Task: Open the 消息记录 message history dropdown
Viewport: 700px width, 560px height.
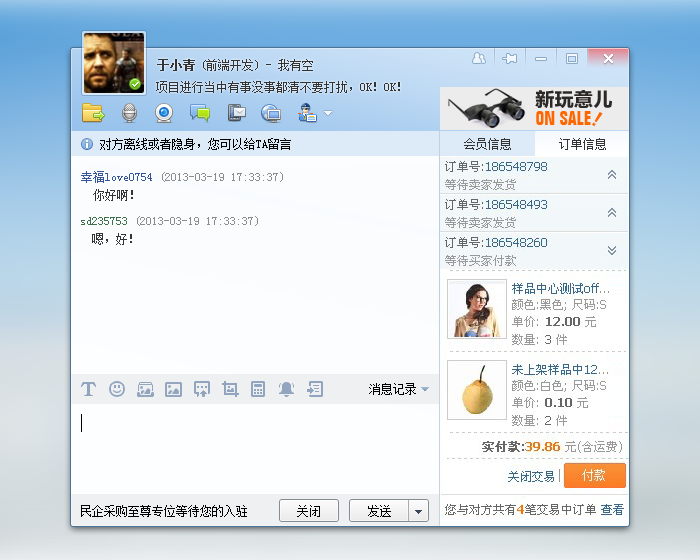Action: [x=398, y=389]
